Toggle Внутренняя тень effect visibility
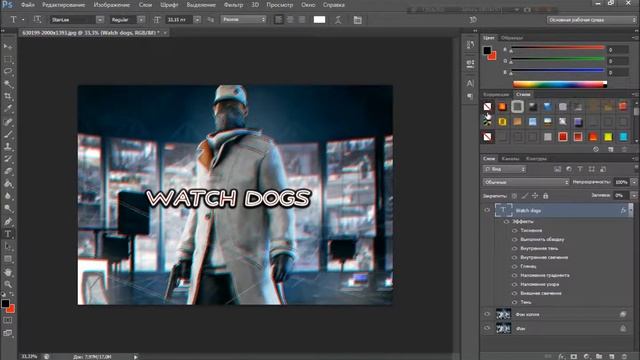The width and height of the screenshot is (640, 360). click(x=515, y=249)
